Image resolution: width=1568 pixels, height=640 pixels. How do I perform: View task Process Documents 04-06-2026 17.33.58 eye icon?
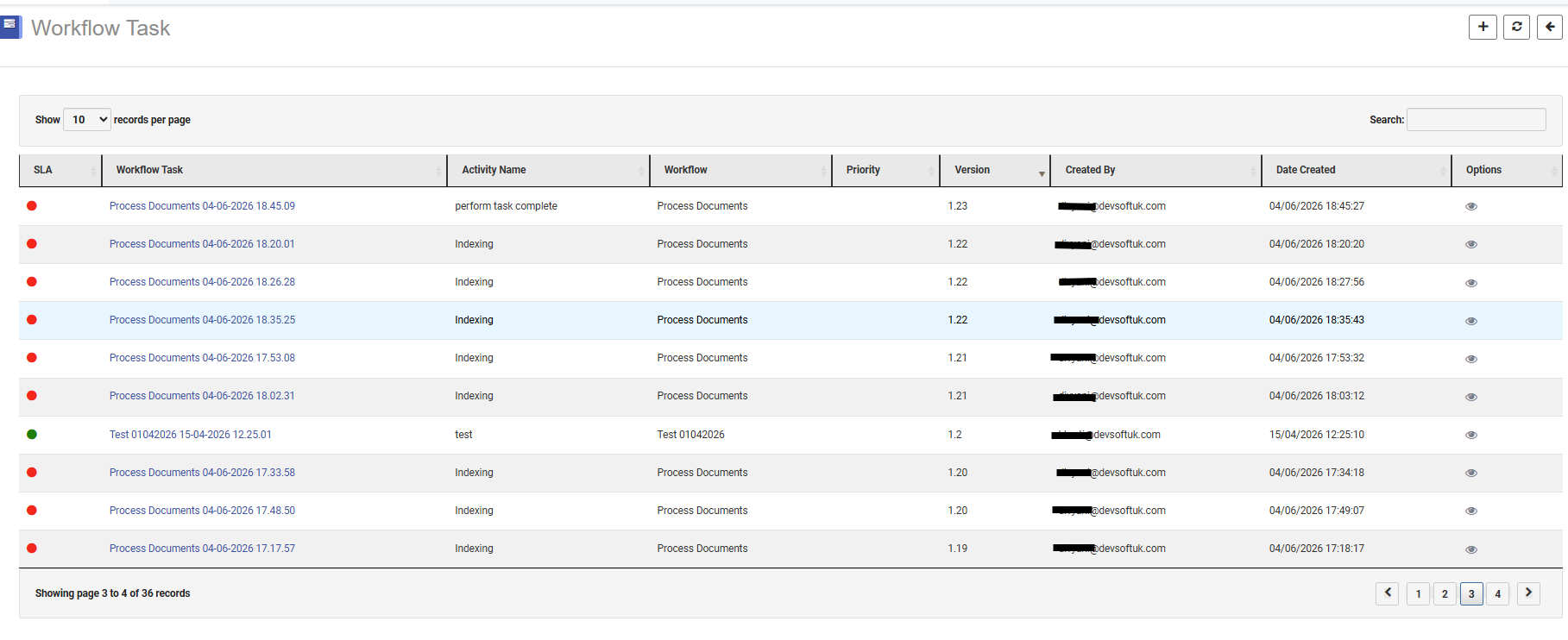(x=1471, y=473)
